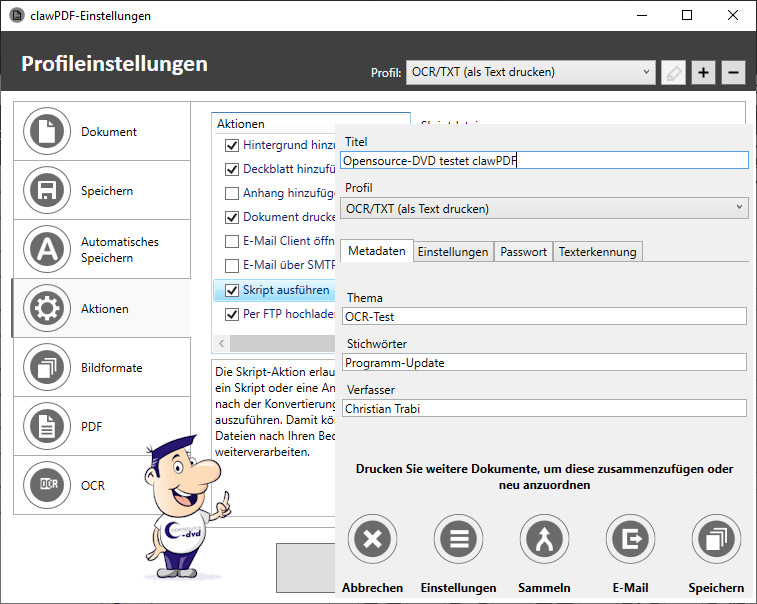Click the Sammeln merge icon

pyautogui.click(x=544, y=540)
